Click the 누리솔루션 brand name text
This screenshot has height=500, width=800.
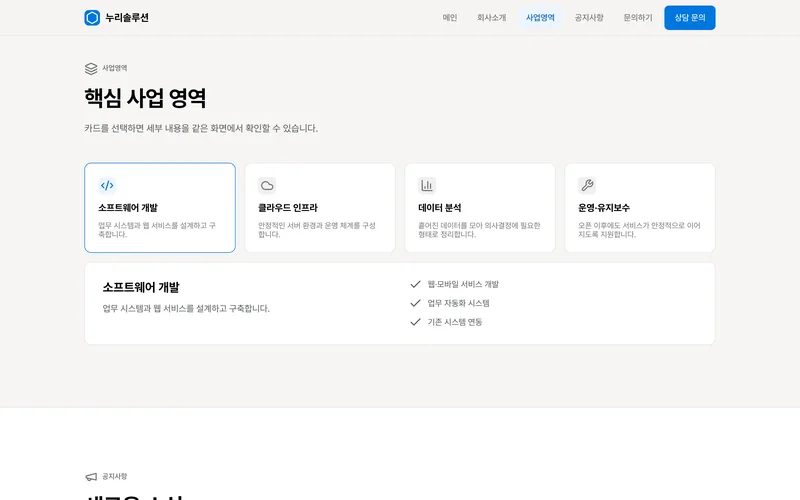[127, 18]
